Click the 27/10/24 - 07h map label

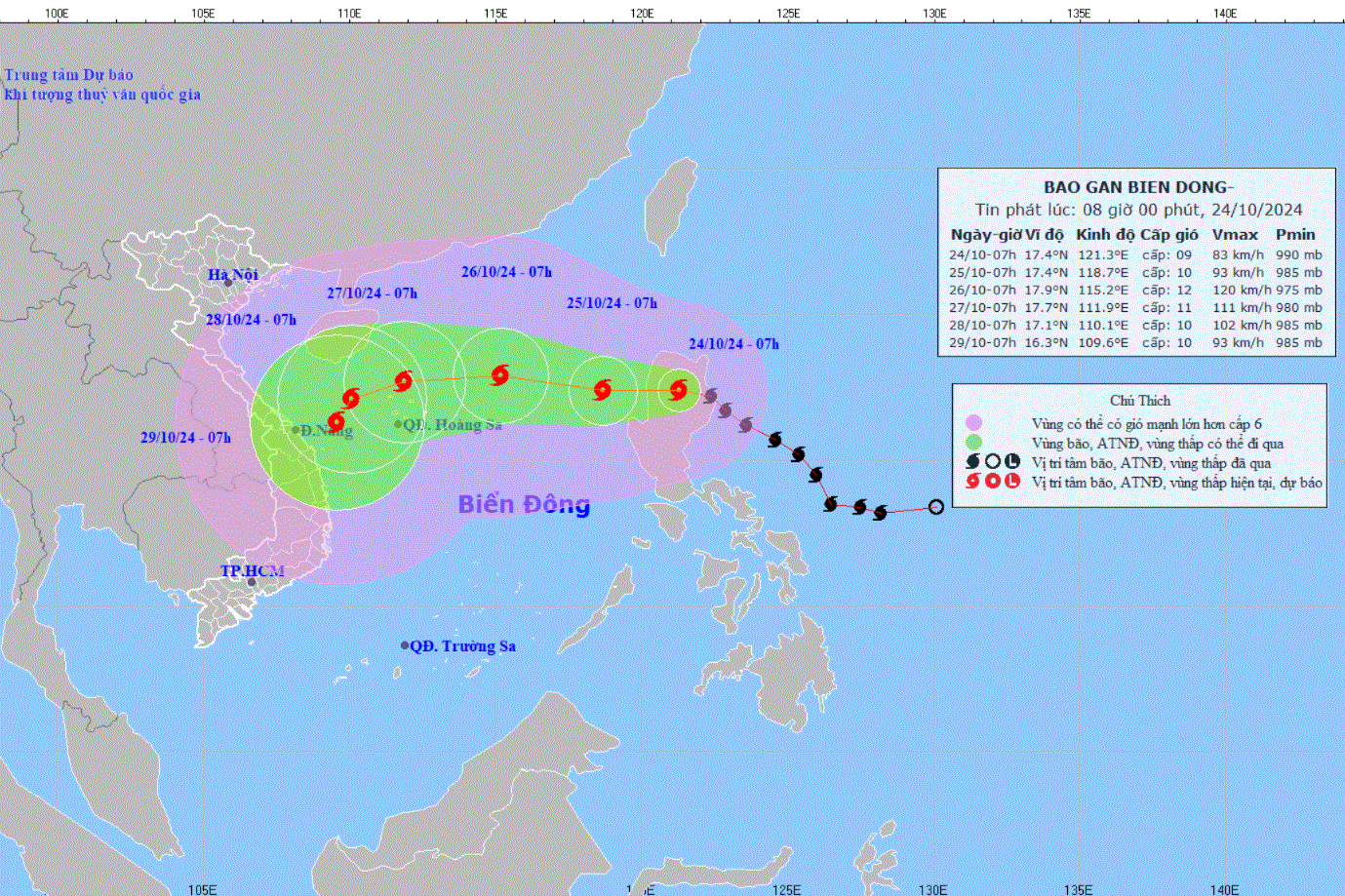coord(372,293)
